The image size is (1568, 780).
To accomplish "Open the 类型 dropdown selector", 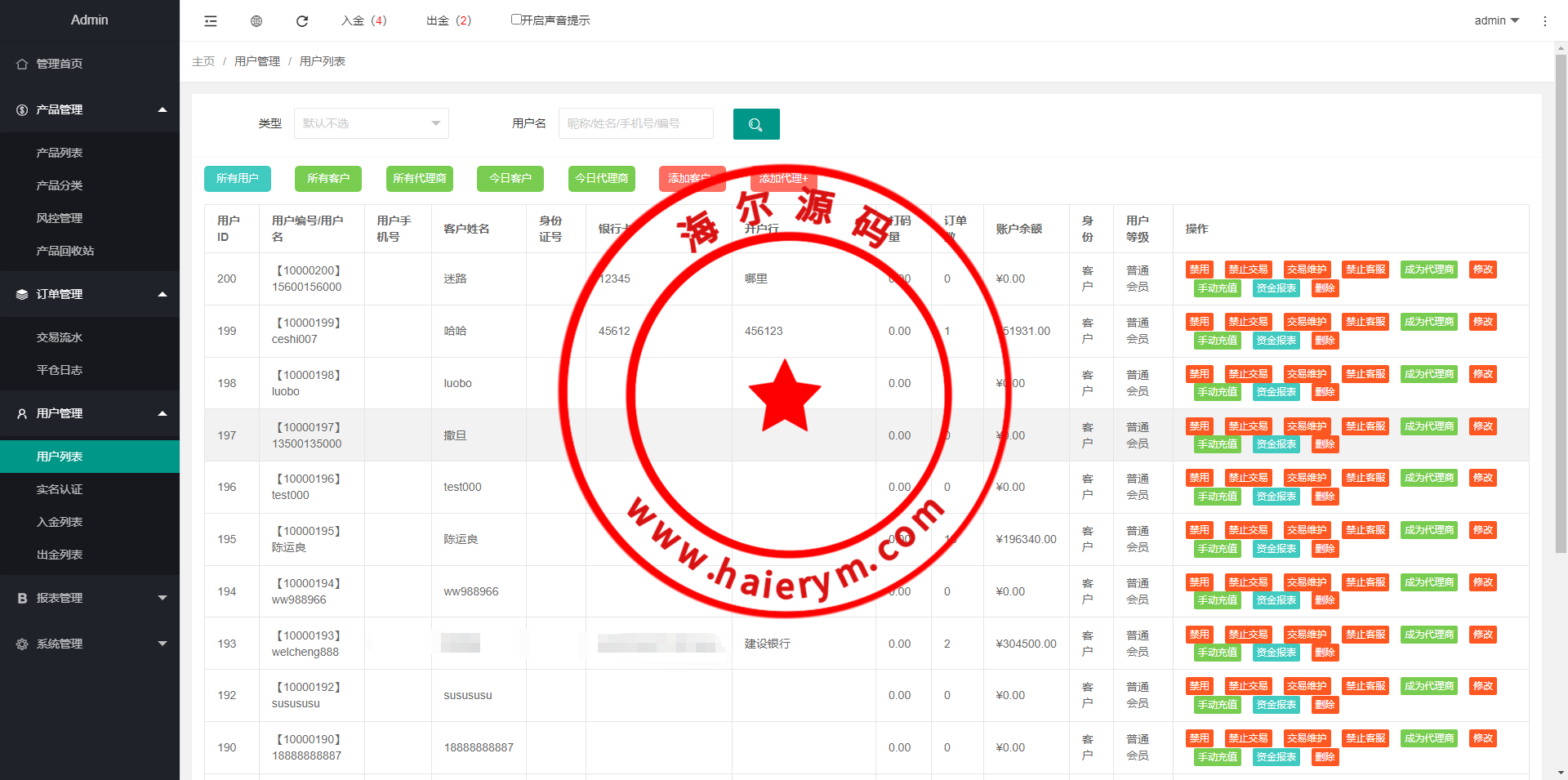I will [x=371, y=123].
